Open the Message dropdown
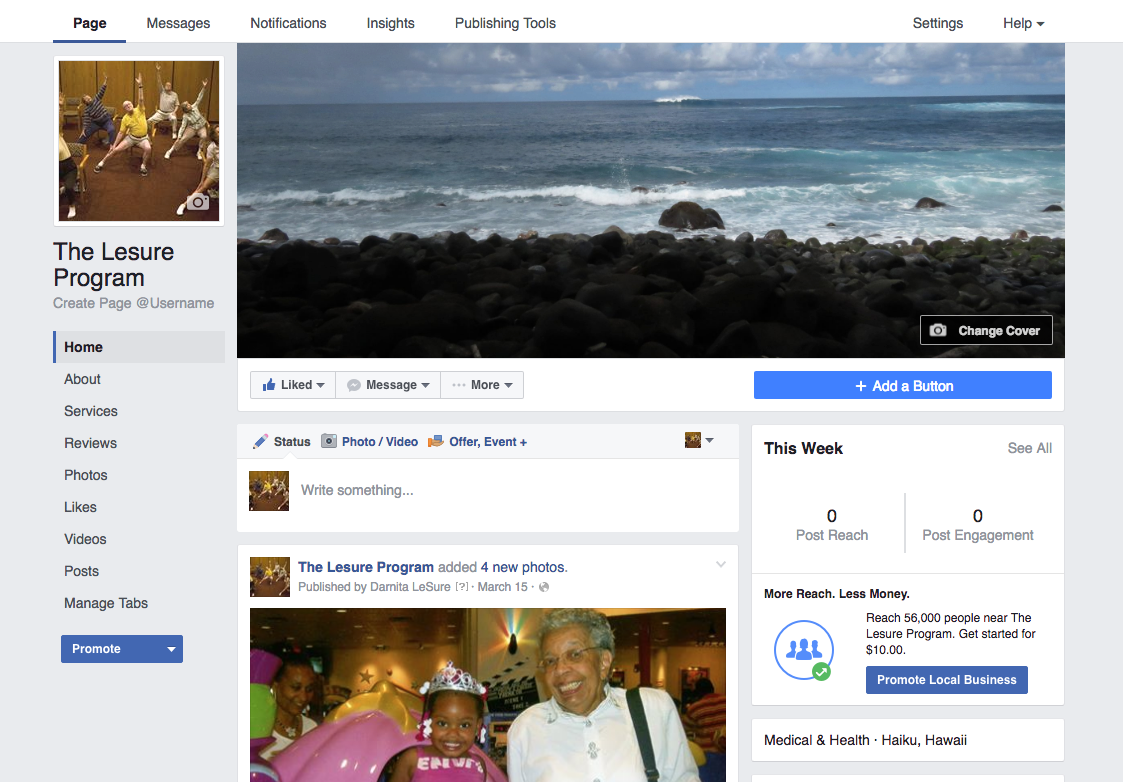This screenshot has height=782, width=1123. pos(387,385)
